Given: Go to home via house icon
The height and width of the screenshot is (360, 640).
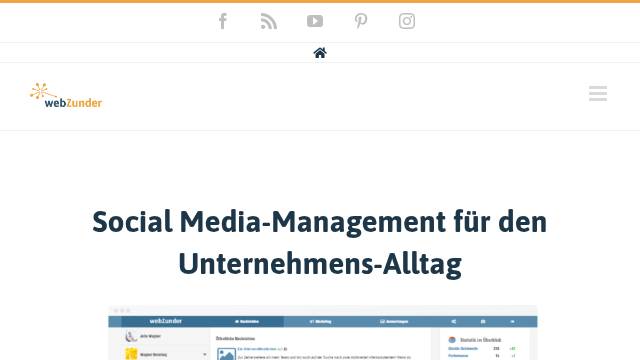Looking at the screenshot, I should pos(320,53).
